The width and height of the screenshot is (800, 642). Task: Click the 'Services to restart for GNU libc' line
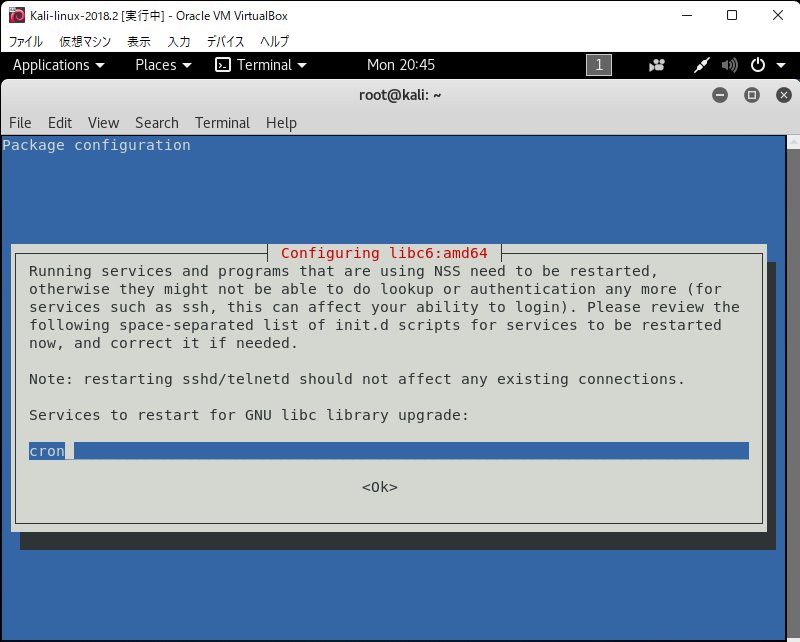point(248,415)
